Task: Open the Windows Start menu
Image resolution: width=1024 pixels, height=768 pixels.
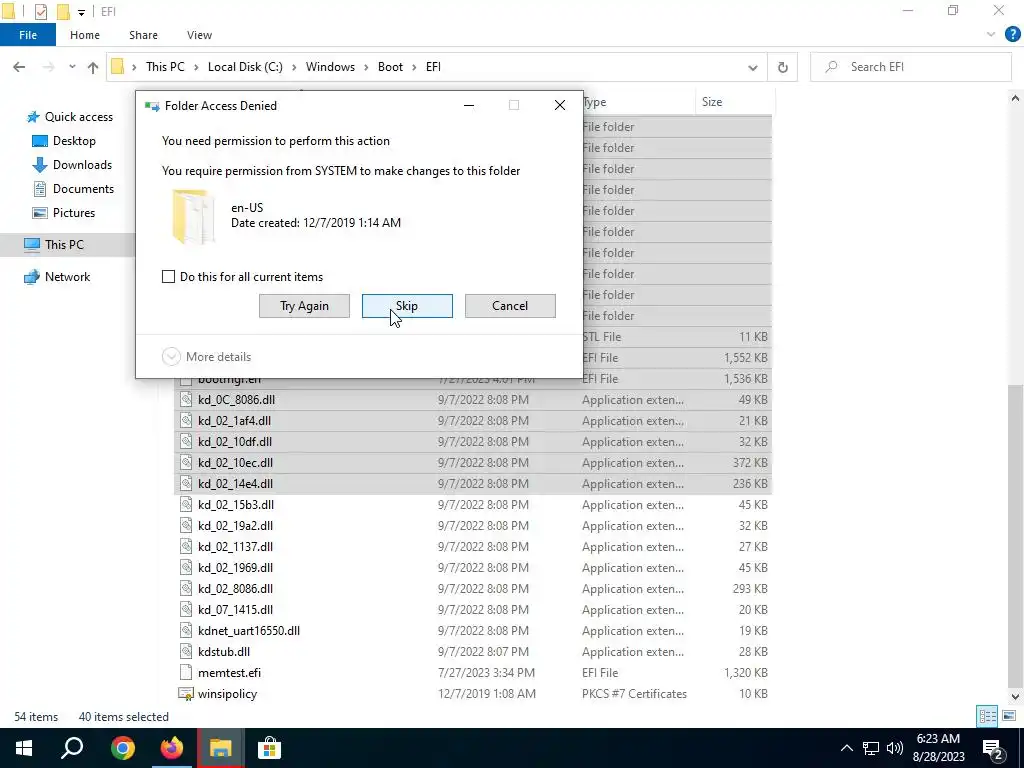Action: (x=24, y=748)
